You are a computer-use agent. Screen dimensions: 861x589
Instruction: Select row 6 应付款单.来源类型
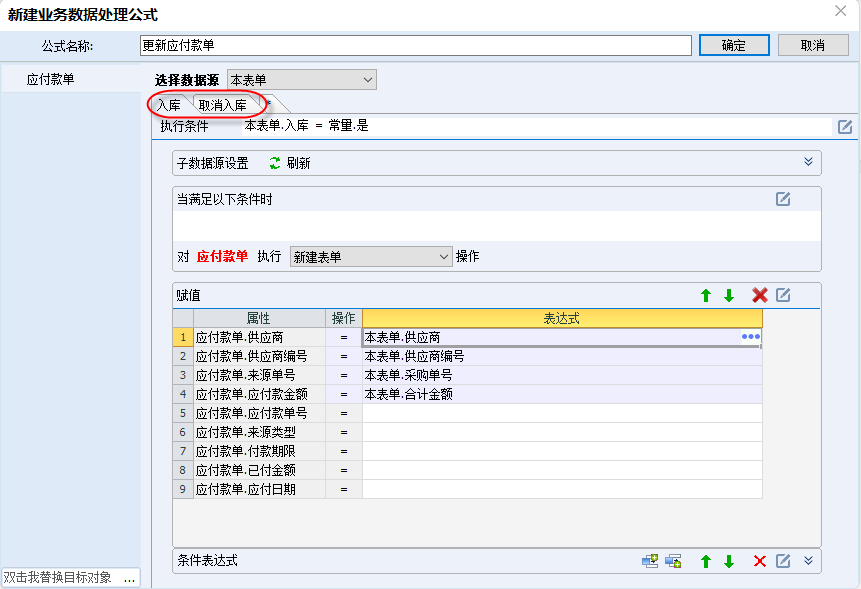[259, 433]
